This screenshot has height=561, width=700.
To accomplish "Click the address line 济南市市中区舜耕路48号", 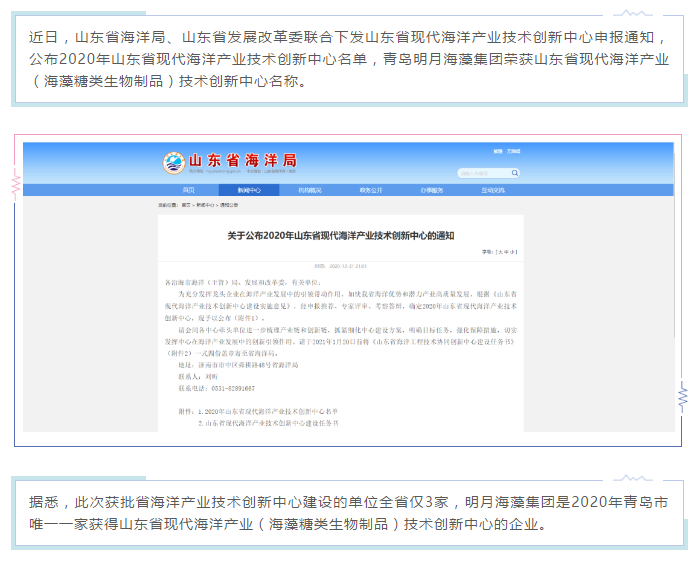I will 238,365.
